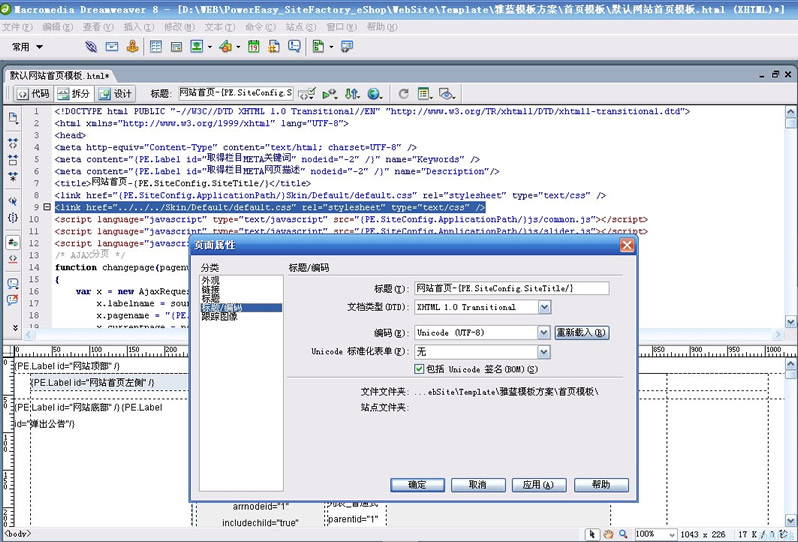Switch to 拆分 (Split) view
Image resolution: width=798 pixels, height=542 pixels.
pyautogui.click(x=74, y=94)
